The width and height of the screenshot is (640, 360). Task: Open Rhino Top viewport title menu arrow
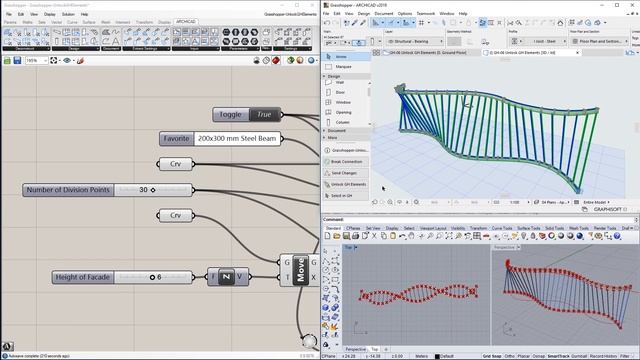(x=356, y=247)
